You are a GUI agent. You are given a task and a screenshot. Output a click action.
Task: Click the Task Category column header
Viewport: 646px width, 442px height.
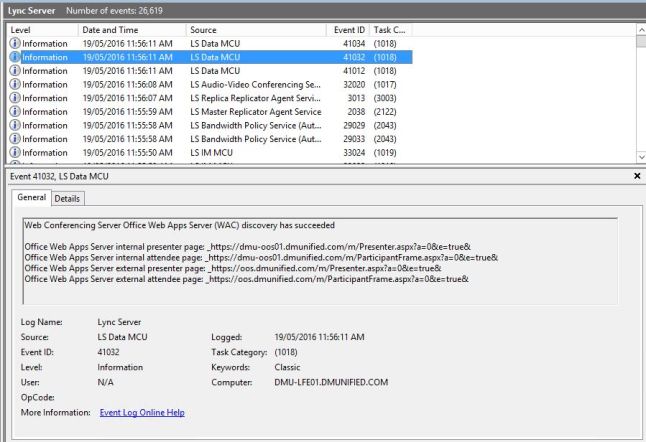coord(389,30)
